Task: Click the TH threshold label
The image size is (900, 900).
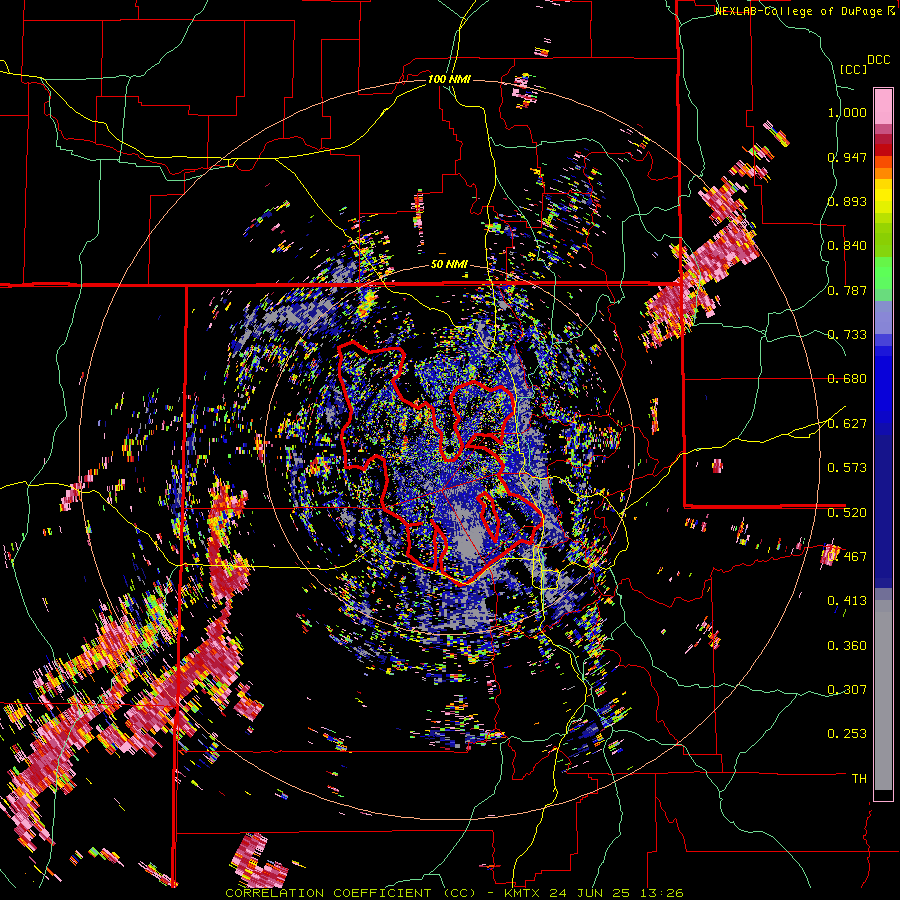Action: click(859, 778)
